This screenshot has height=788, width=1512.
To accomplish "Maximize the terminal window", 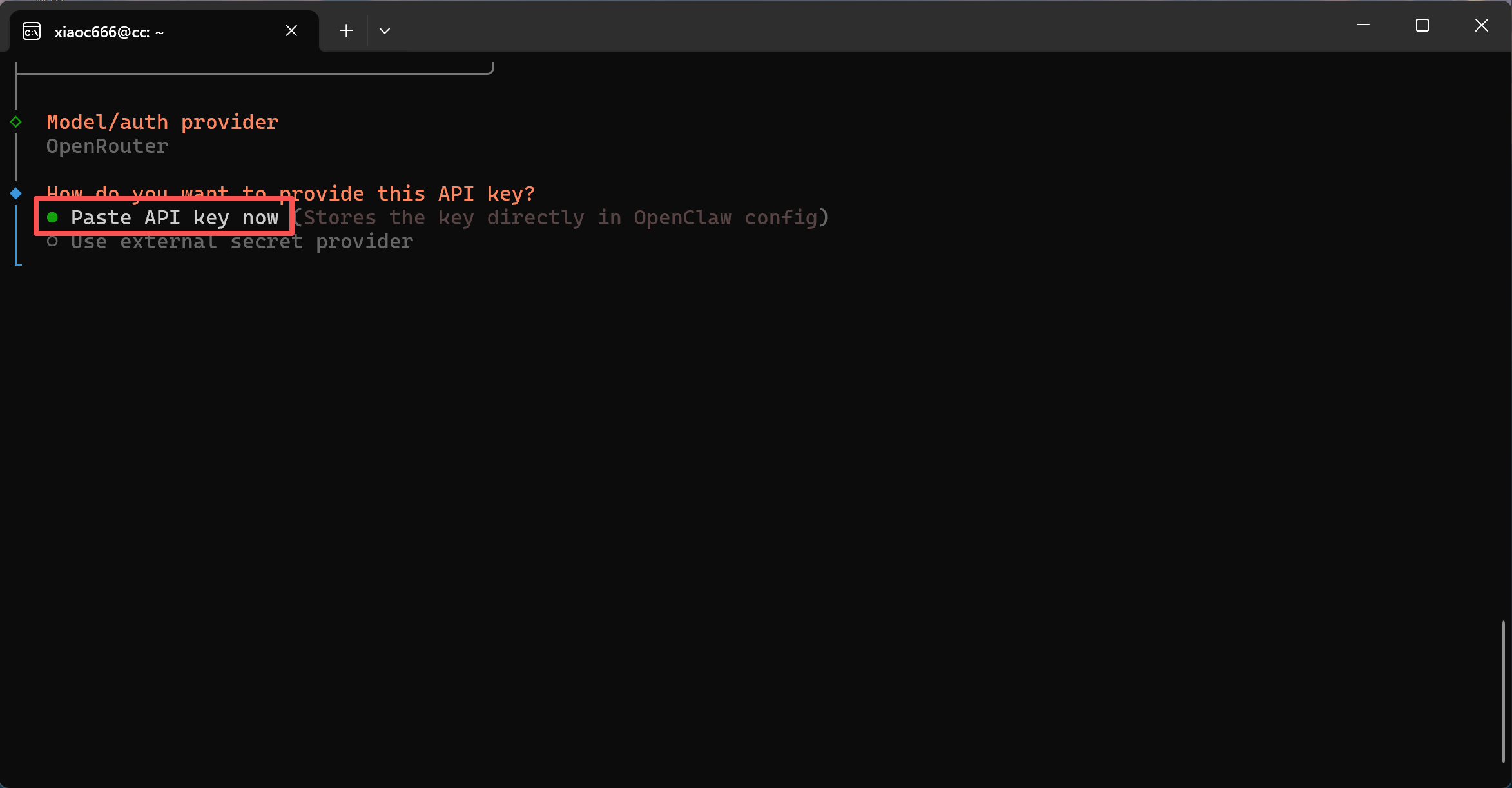I will point(1422,26).
